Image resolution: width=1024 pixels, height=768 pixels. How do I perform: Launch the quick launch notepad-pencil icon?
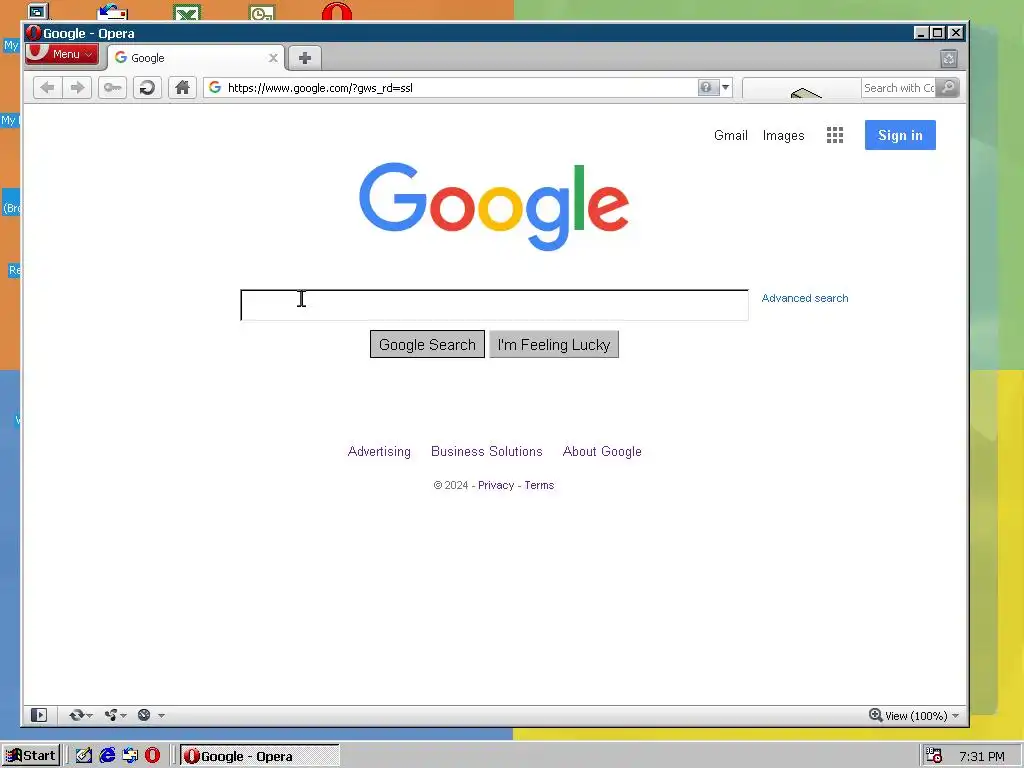click(x=84, y=756)
